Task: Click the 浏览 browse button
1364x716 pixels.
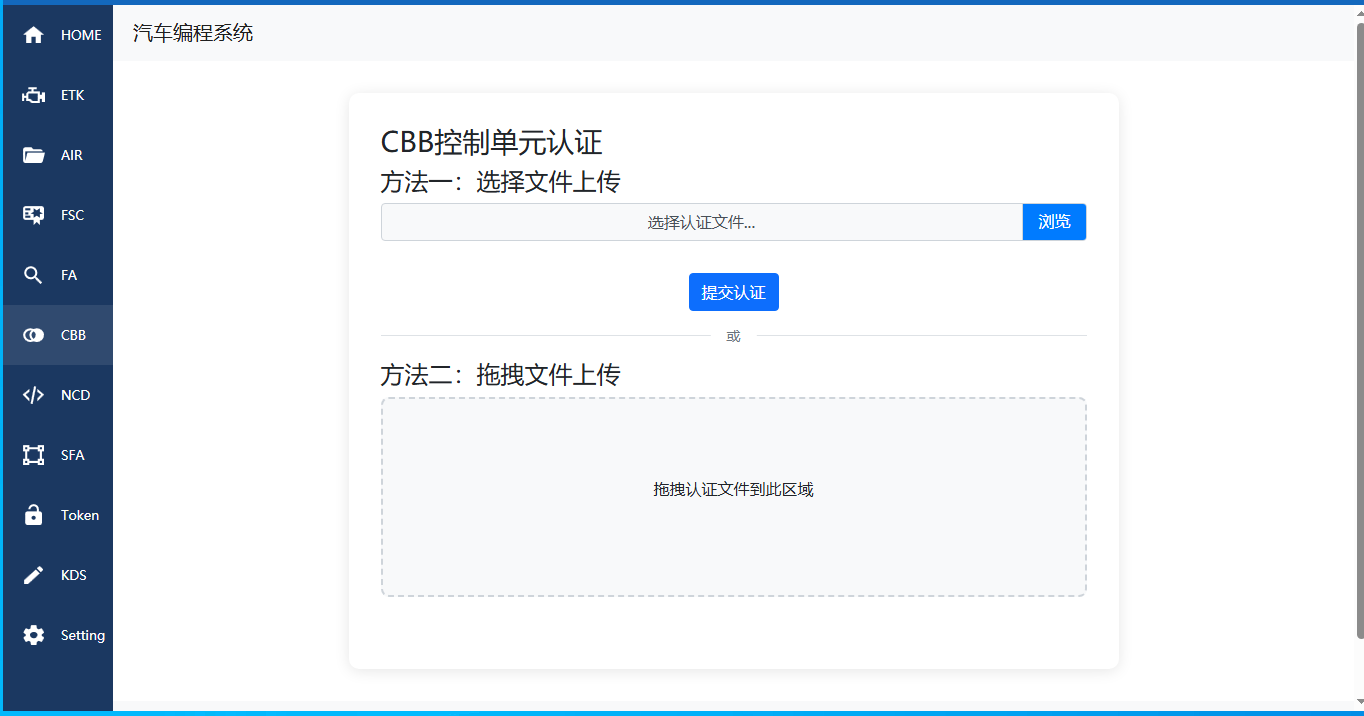Action: coord(1054,222)
